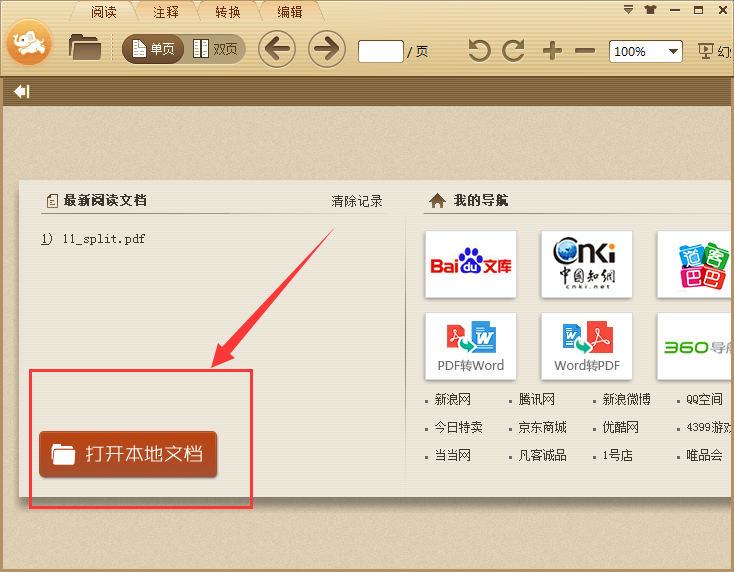
Task: Click the open folder icon in toolbar
Action: click(x=85, y=47)
